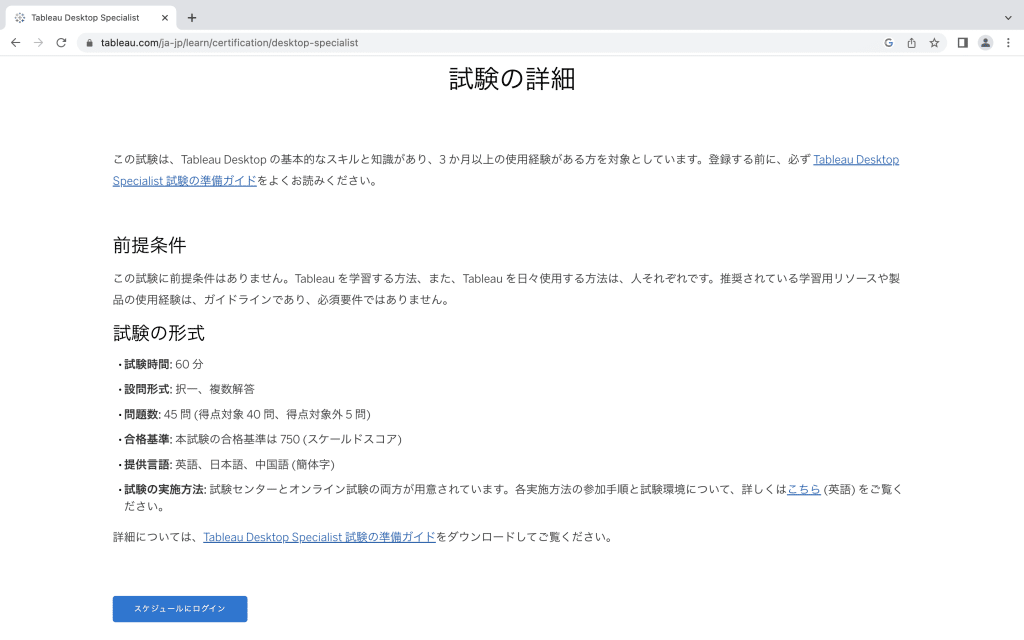The image size is (1024, 640).
Task: Click the 前提条件 heading
Action: pos(150,246)
